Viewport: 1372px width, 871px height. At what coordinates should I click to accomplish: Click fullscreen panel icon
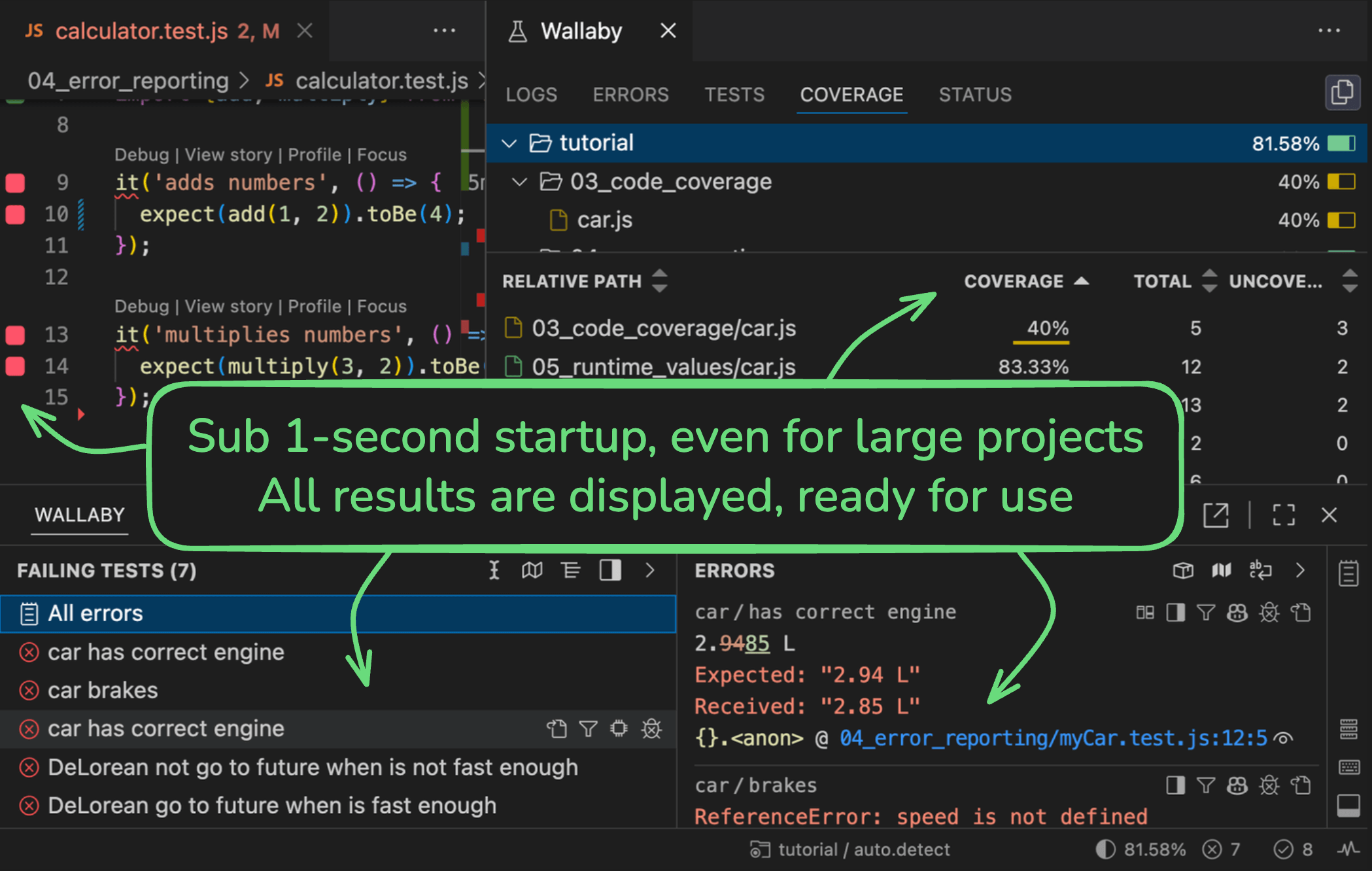pos(1283,515)
